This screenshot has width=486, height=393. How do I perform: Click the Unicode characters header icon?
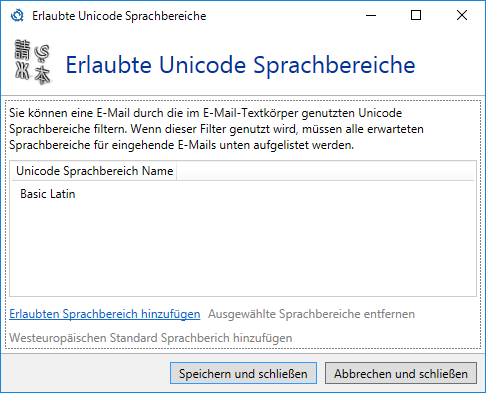tap(33, 62)
